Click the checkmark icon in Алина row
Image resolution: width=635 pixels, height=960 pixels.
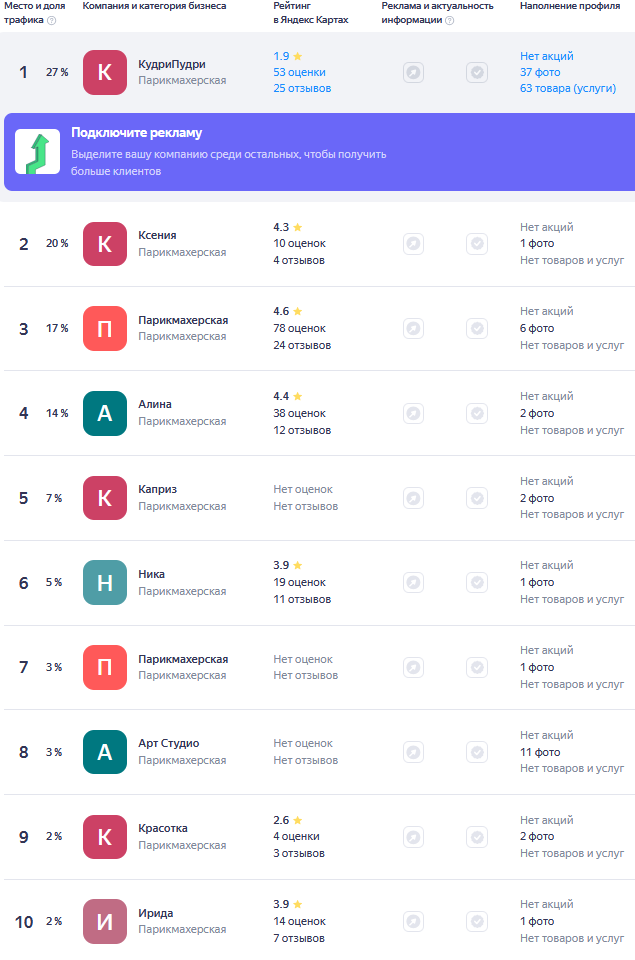tap(477, 413)
